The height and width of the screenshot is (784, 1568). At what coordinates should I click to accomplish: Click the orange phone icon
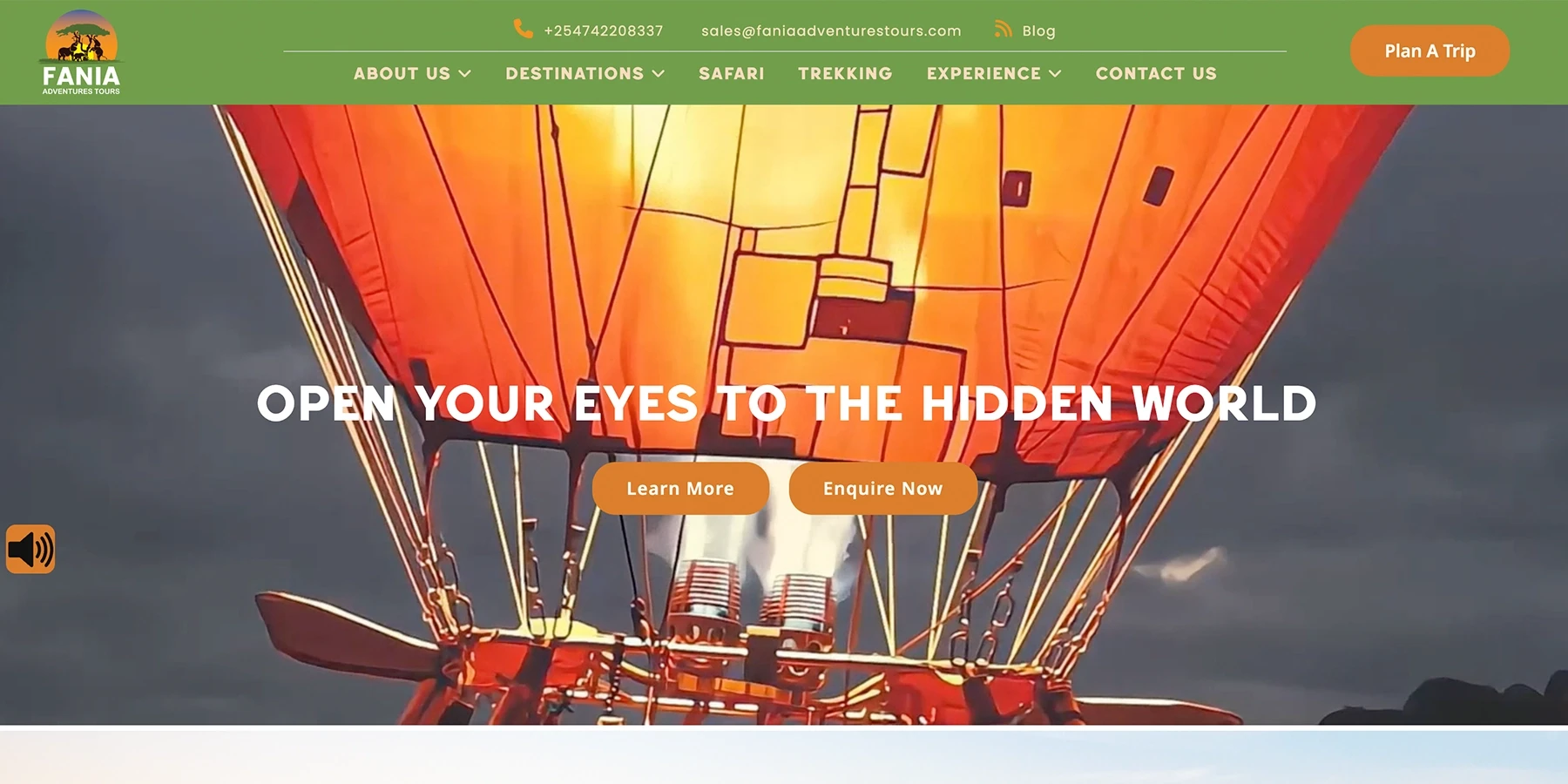(524, 29)
